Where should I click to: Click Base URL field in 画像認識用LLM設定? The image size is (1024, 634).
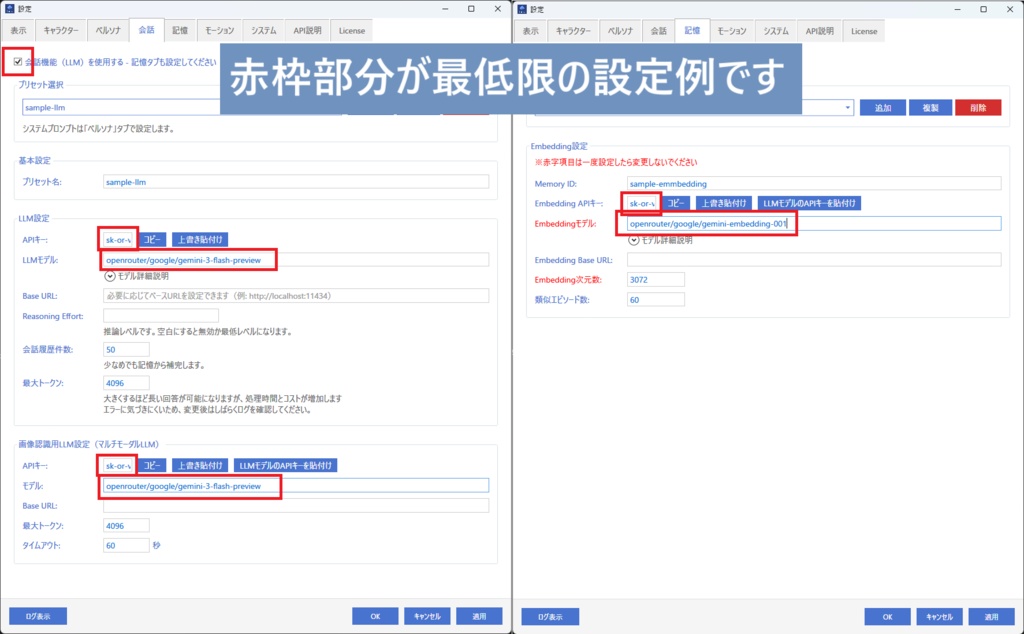pos(296,505)
